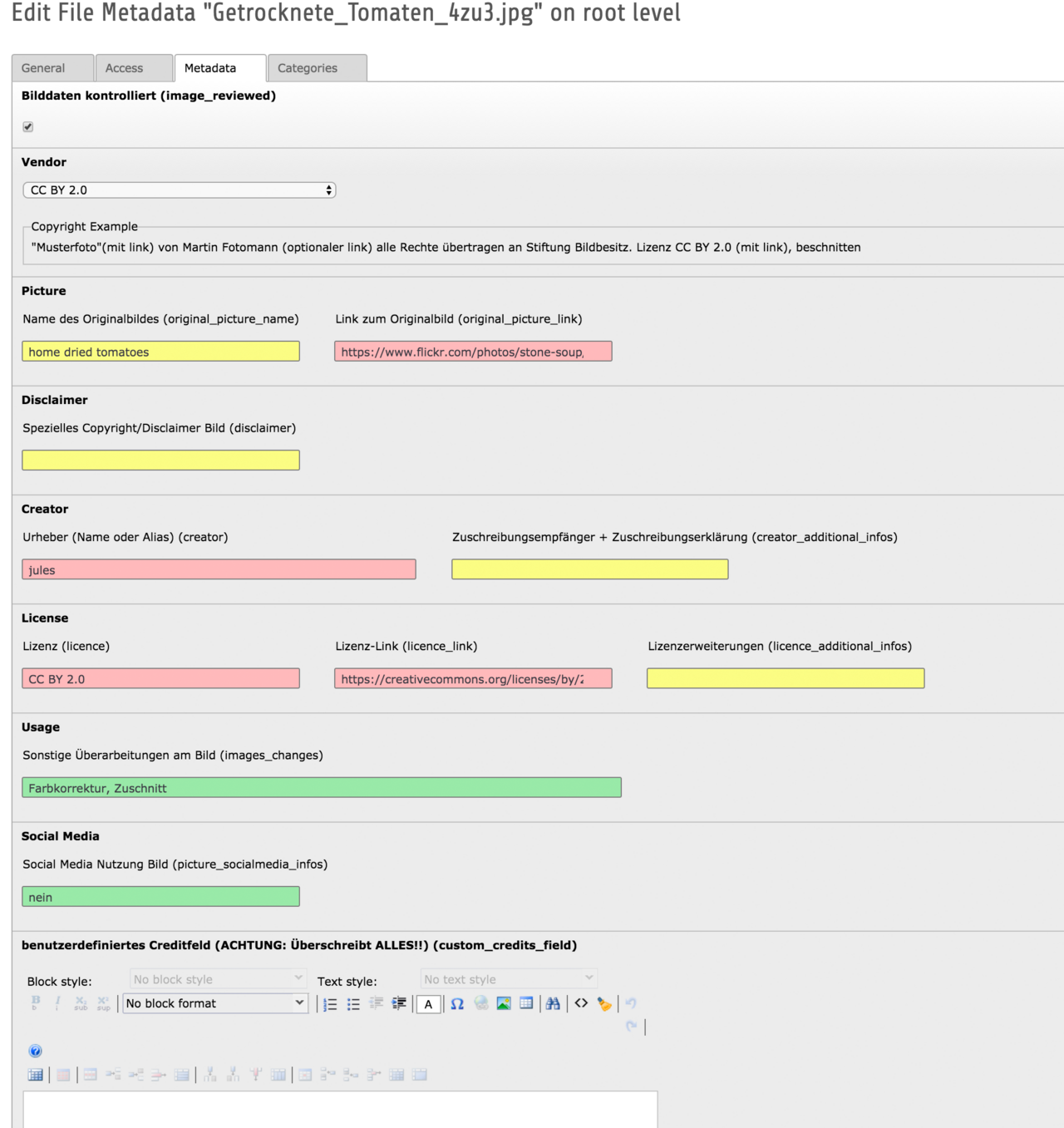Click the Social Media section heading
Viewport: 1064px width, 1128px height.
[61, 836]
